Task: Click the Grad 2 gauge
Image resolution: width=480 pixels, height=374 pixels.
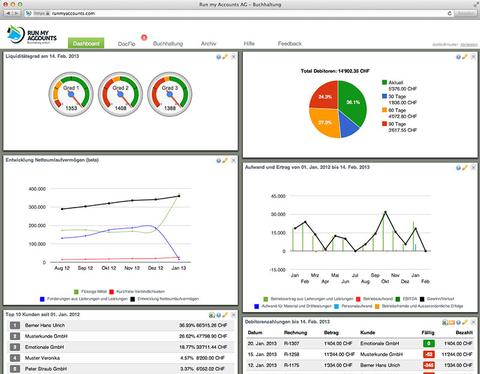Action: [120, 95]
